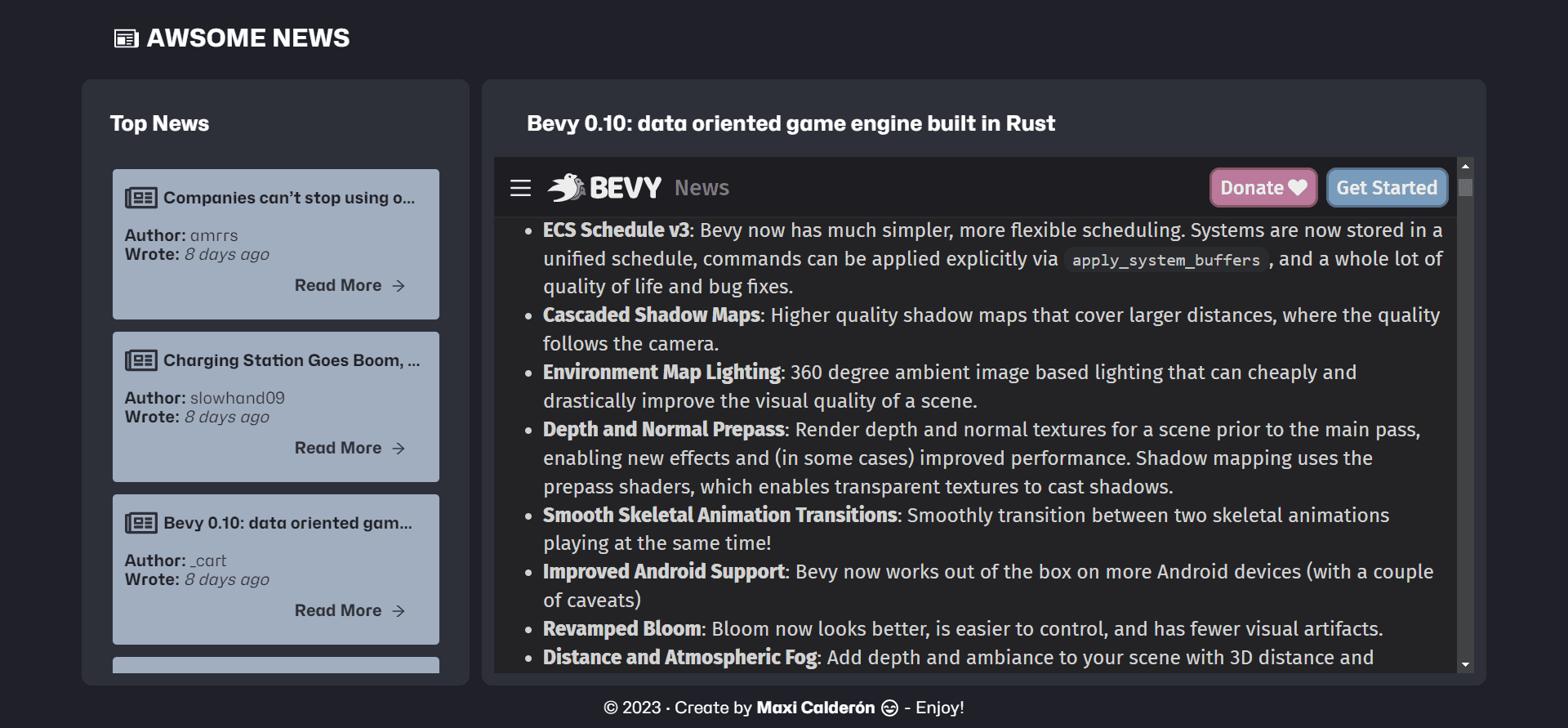Screen dimensions: 1568x728
Task: Click the Get Started button
Action: pyautogui.click(x=1387, y=188)
